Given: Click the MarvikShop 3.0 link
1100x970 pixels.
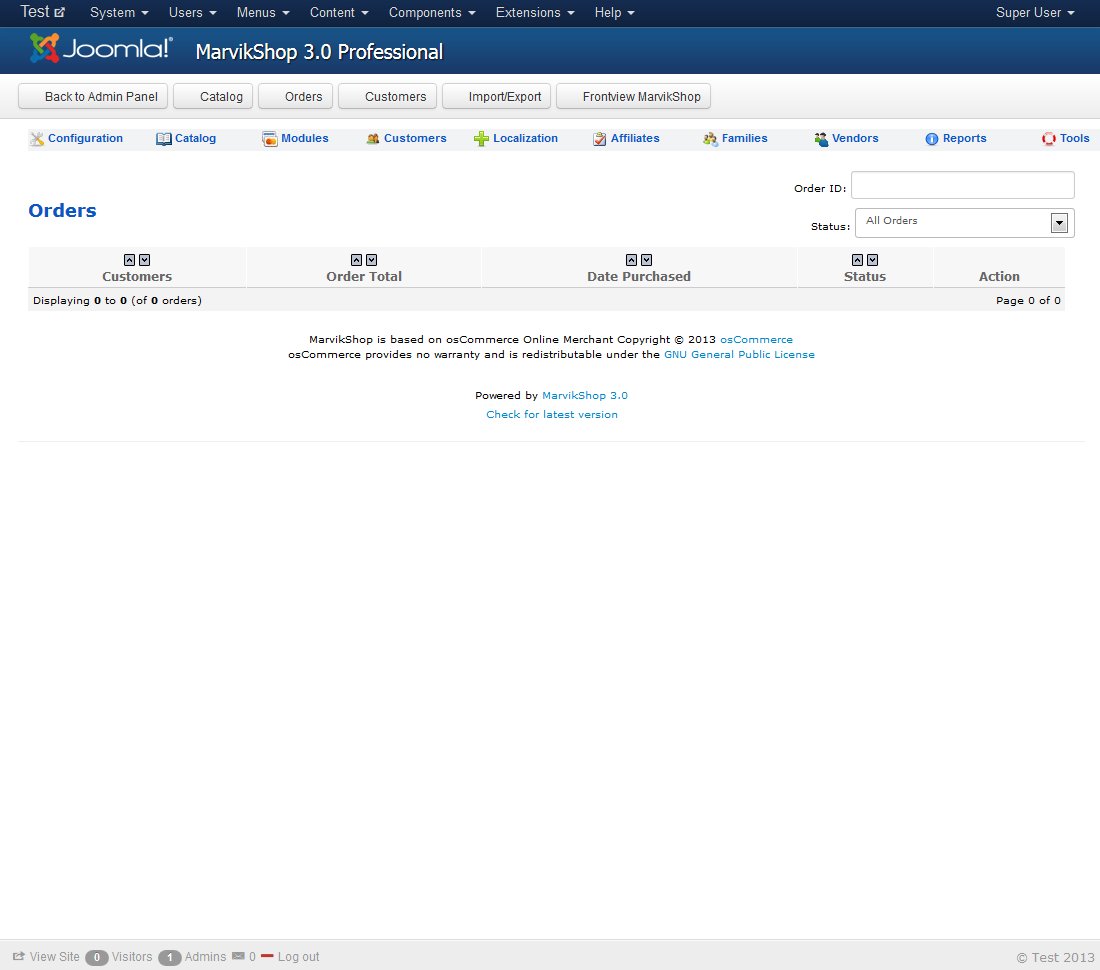Looking at the screenshot, I should (x=585, y=396).
